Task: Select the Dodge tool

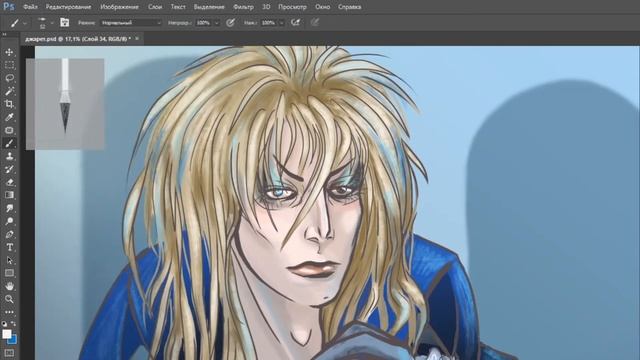Action: (9, 221)
